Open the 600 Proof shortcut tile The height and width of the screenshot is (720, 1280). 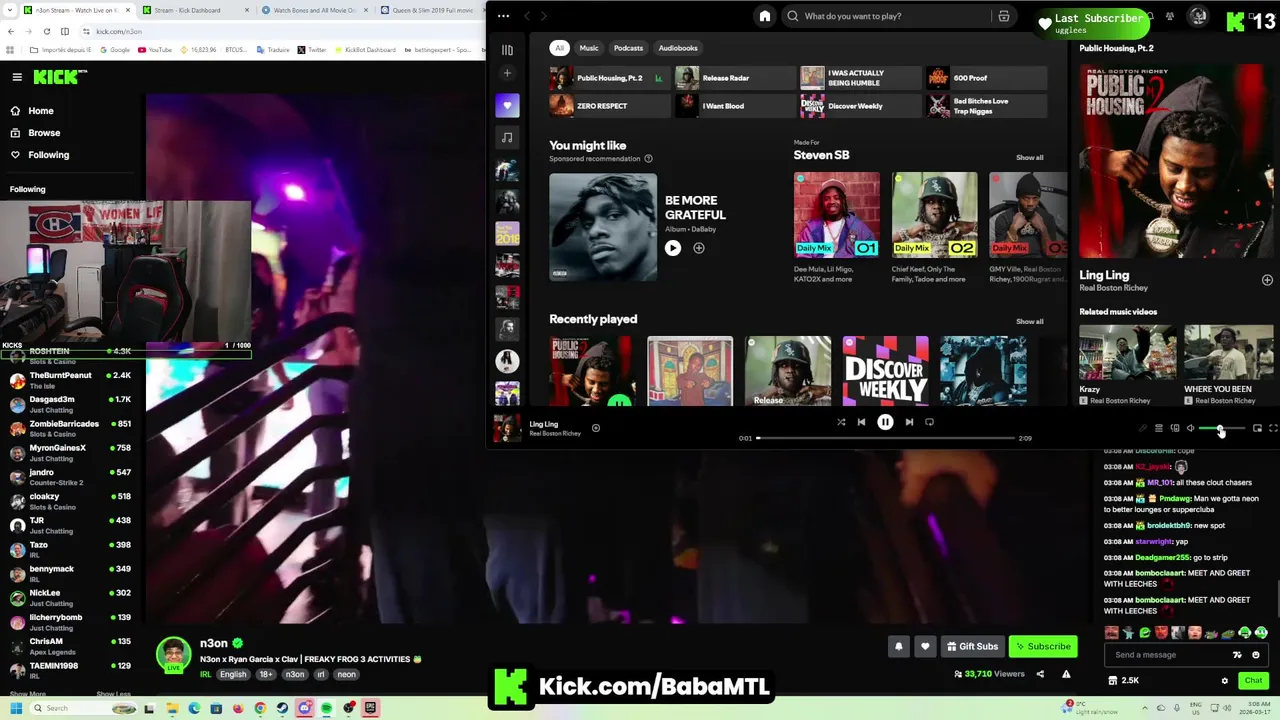984,78
